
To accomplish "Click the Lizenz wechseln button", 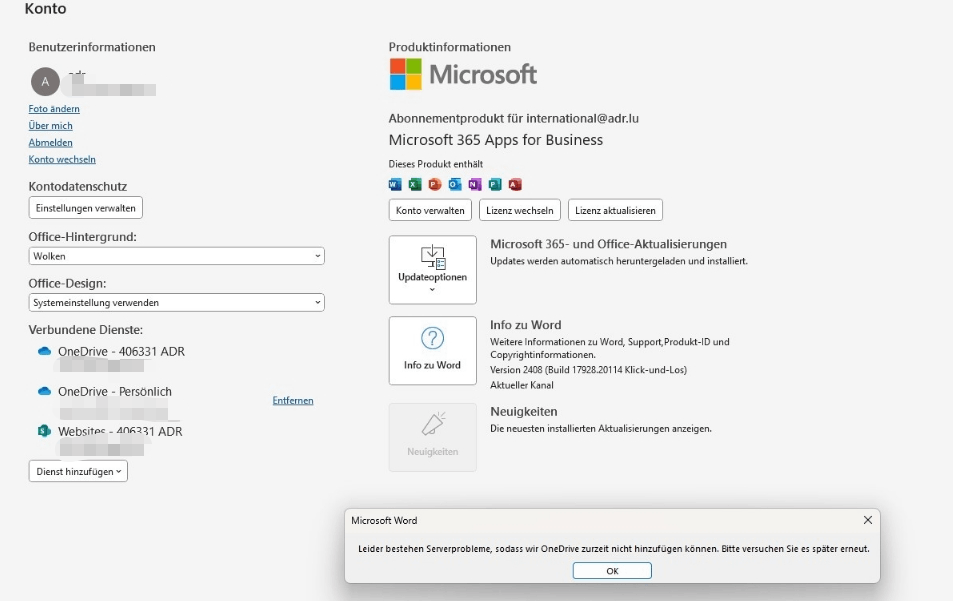I will 520,210.
